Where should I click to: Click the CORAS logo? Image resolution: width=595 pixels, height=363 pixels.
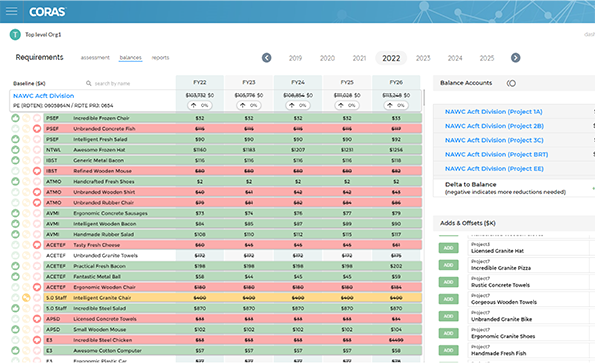(47, 12)
